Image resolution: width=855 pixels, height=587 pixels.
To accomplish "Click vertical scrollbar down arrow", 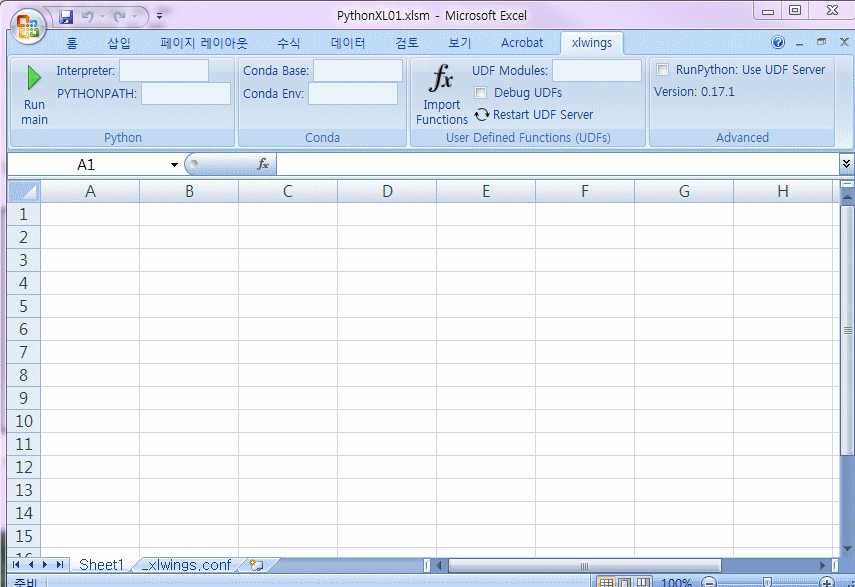I will pos(847,549).
